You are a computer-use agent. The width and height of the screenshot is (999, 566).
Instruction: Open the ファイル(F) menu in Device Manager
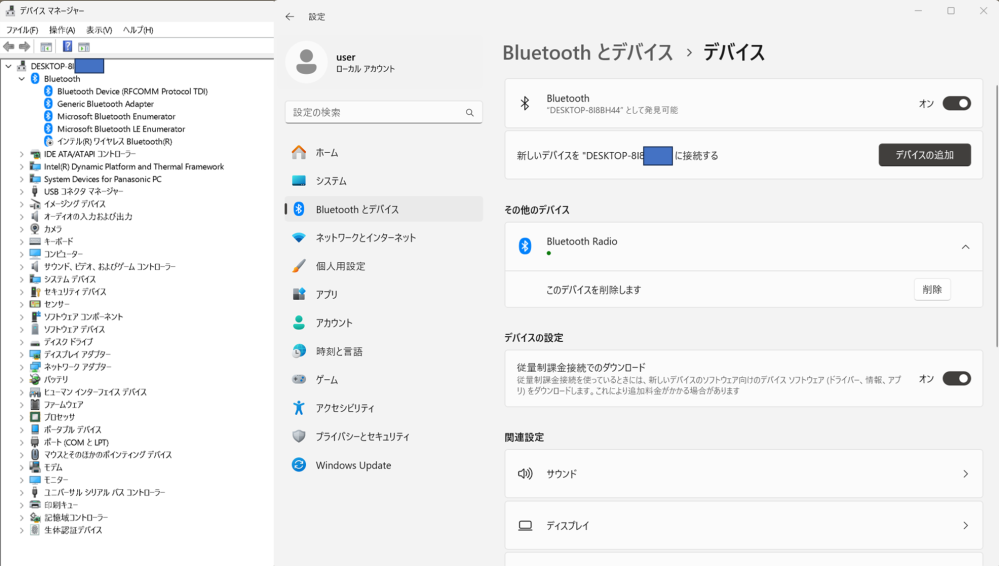[x=22, y=30]
